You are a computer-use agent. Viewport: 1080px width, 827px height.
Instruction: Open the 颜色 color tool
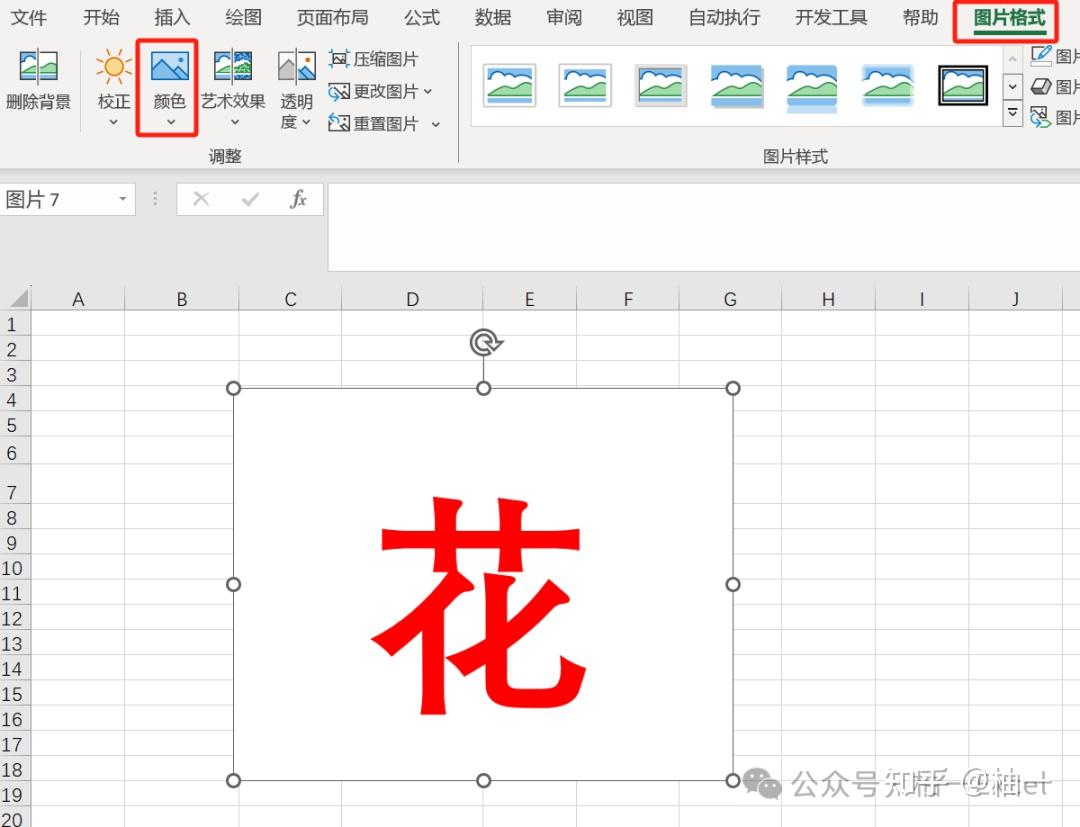[169, 86]
